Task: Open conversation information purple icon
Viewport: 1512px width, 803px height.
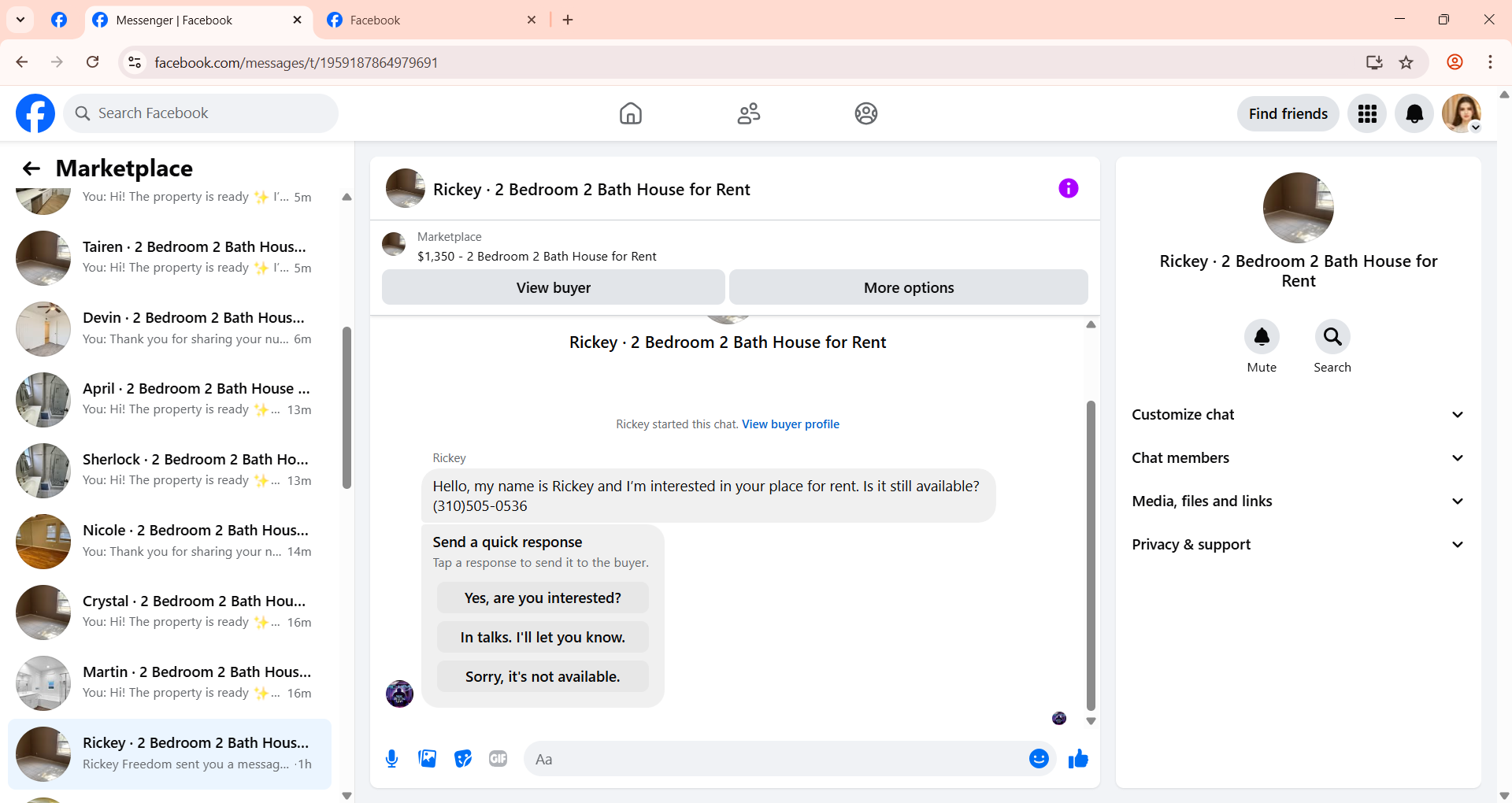Action: pyautogui.click(x=1068, y=188)
